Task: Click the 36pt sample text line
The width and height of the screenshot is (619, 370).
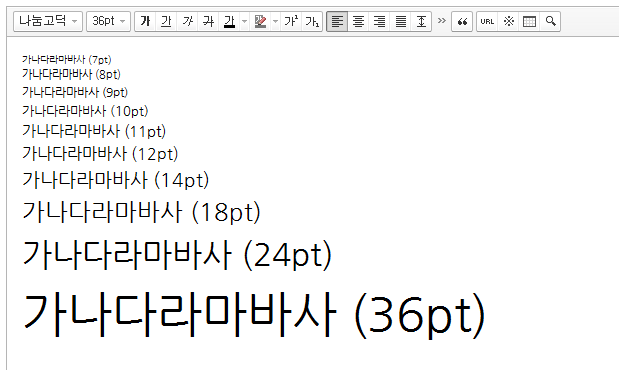Action: click(x=253, y=315)
